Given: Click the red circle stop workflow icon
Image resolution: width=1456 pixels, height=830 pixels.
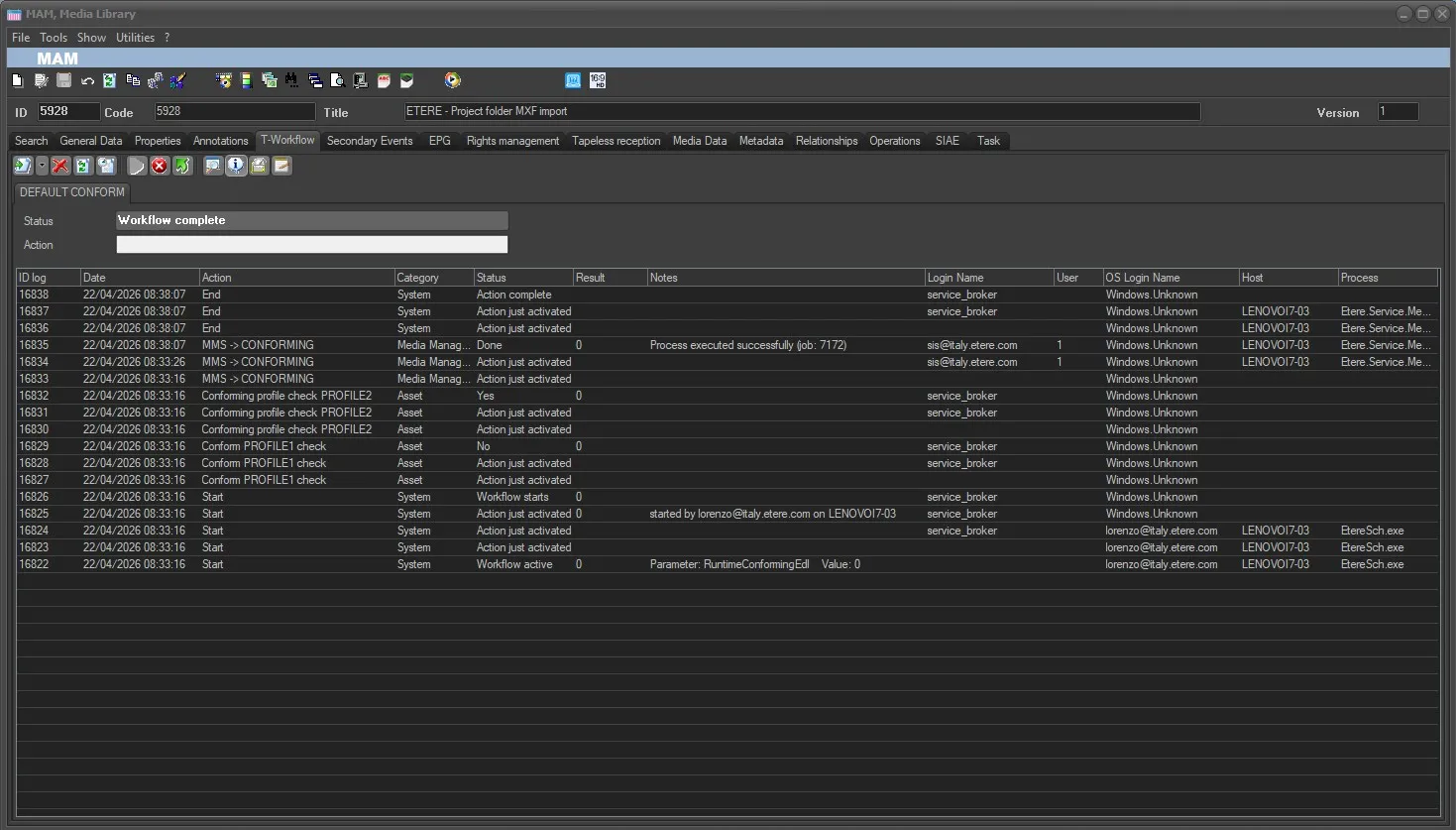Looking at the screenshot, I should tap(160, 166).
